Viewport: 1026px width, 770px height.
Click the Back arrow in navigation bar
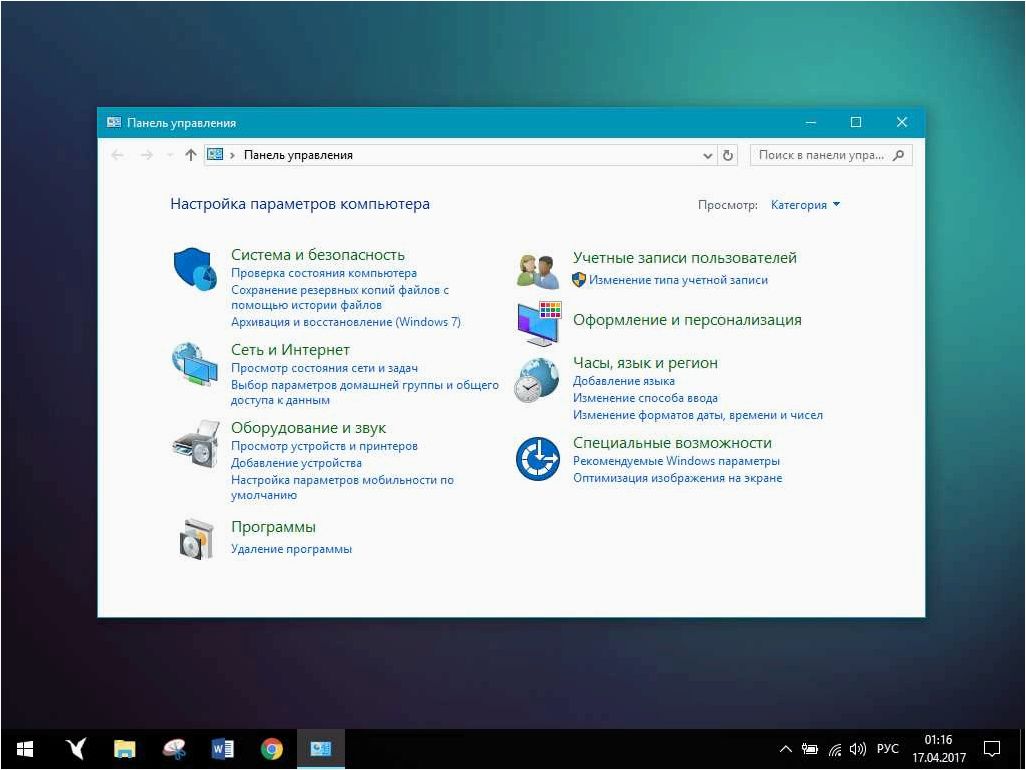coord(117,155)
